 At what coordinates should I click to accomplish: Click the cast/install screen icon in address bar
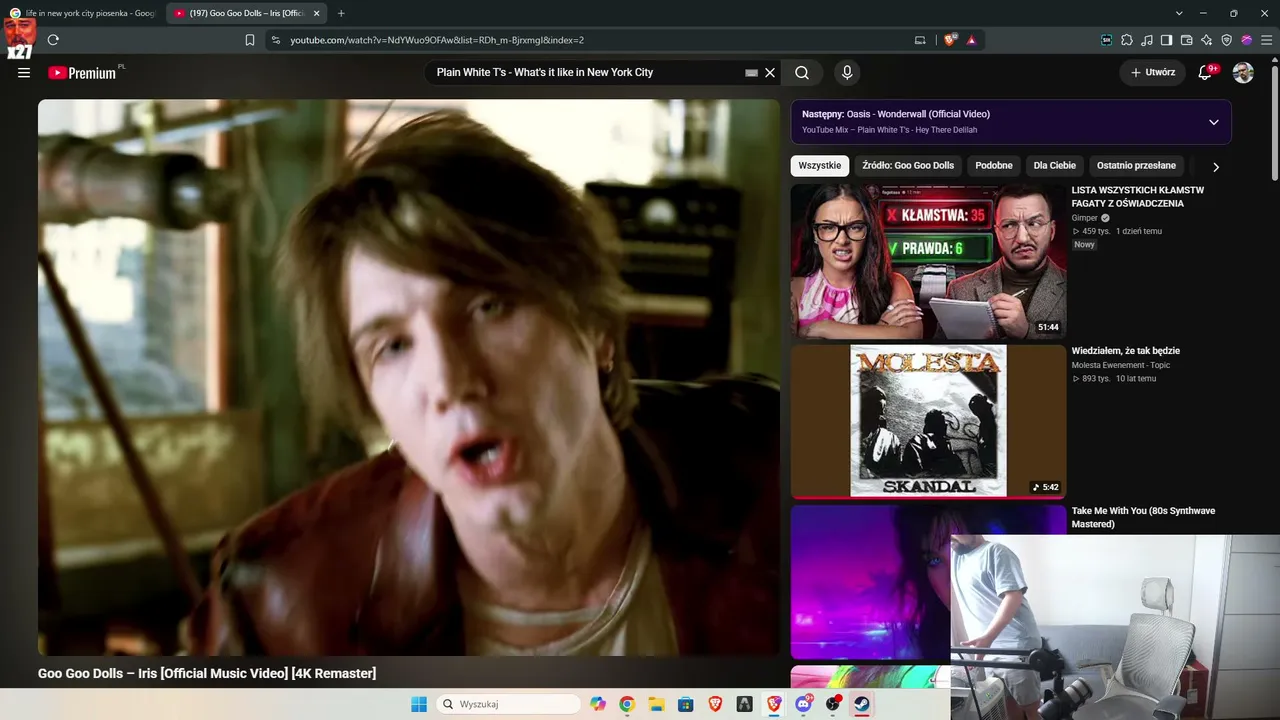920,40
